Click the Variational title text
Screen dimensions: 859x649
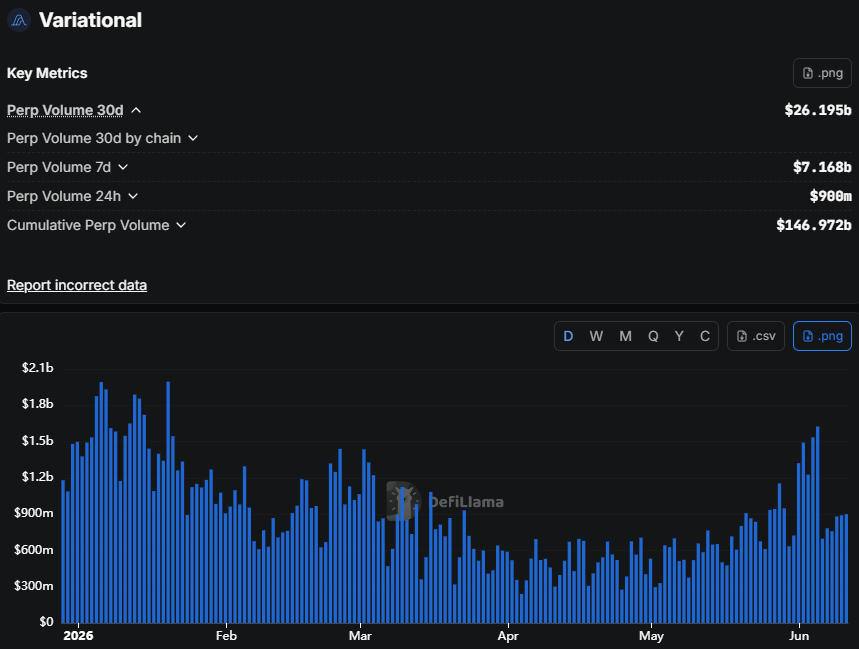90,20
